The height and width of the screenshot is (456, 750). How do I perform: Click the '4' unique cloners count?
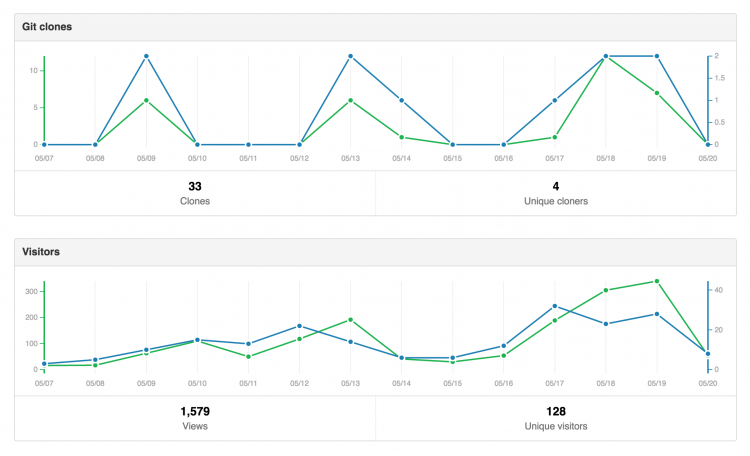coord(556,186)
